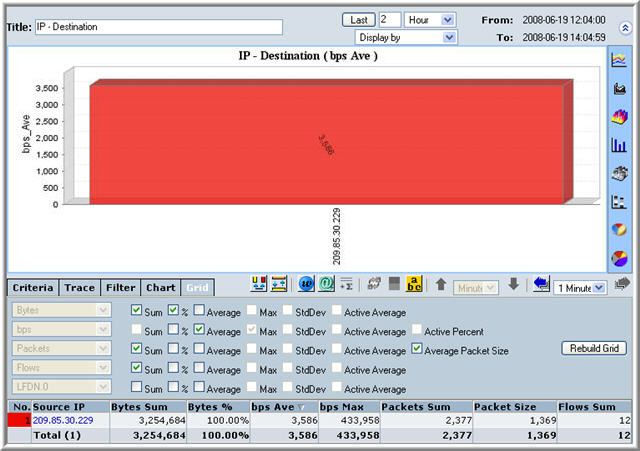
Task: Select the line chart type icon
Action: (x=619, y=61)
